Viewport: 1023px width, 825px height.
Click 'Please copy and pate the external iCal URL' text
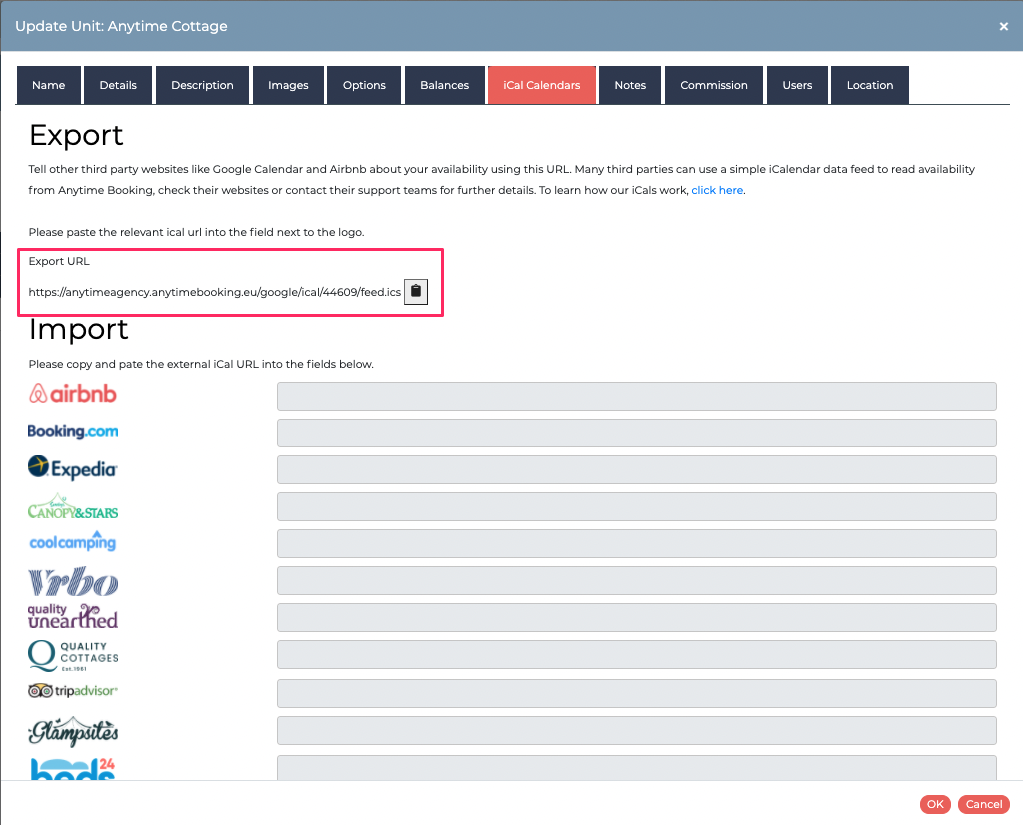[201, 364]
